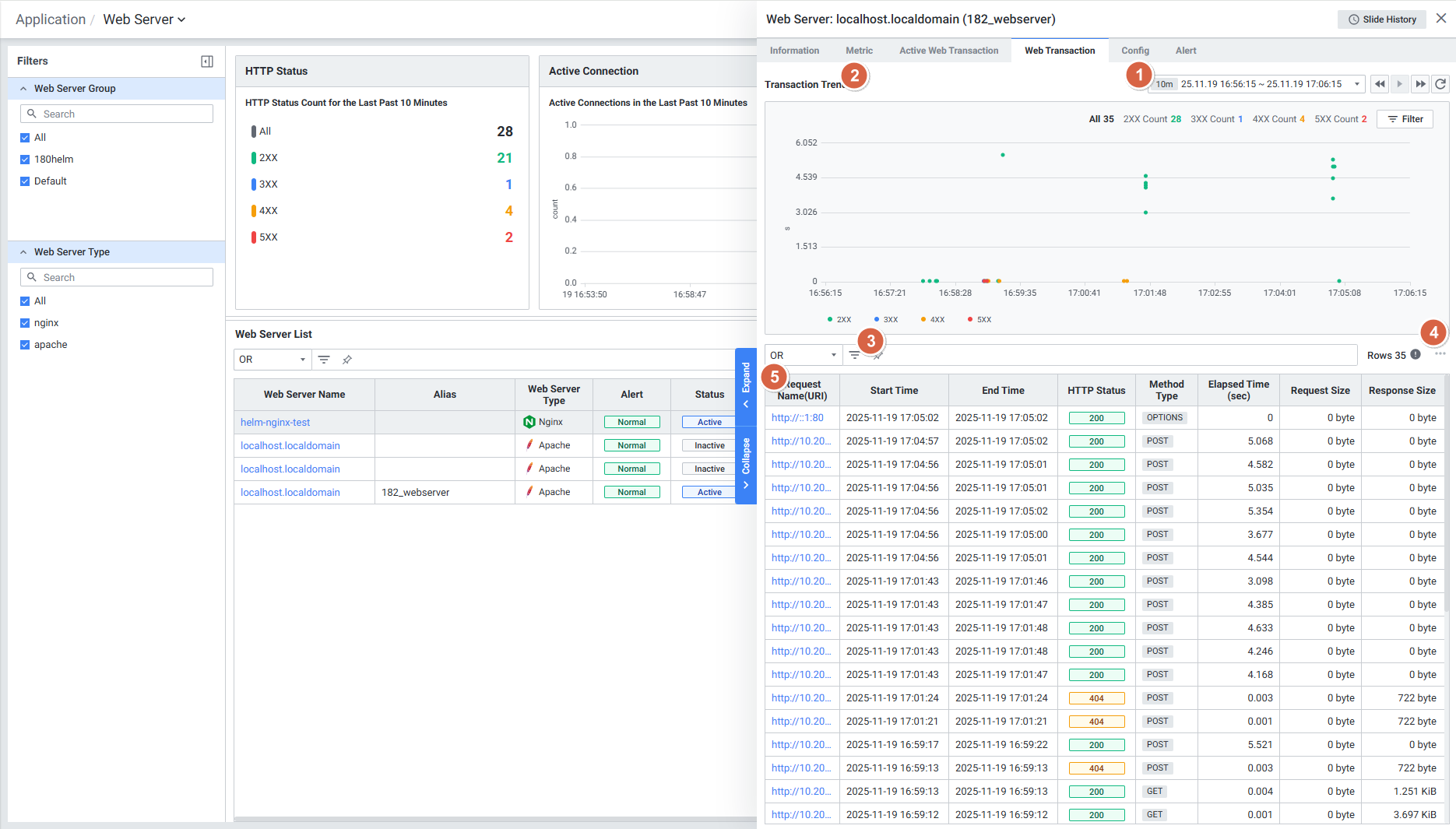Click the Web Server Group search field

tap(117, 114)
